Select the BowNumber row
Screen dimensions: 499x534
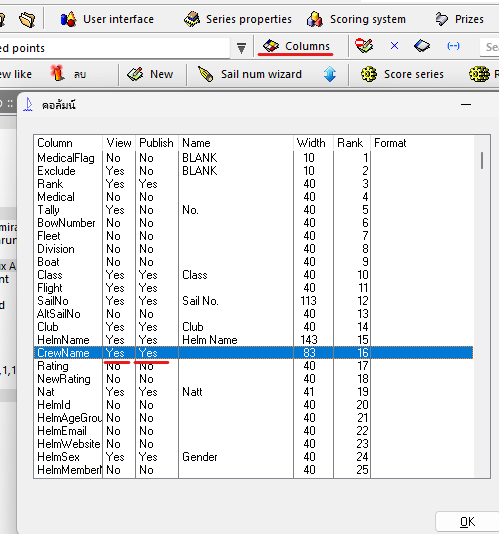(253, 223)
